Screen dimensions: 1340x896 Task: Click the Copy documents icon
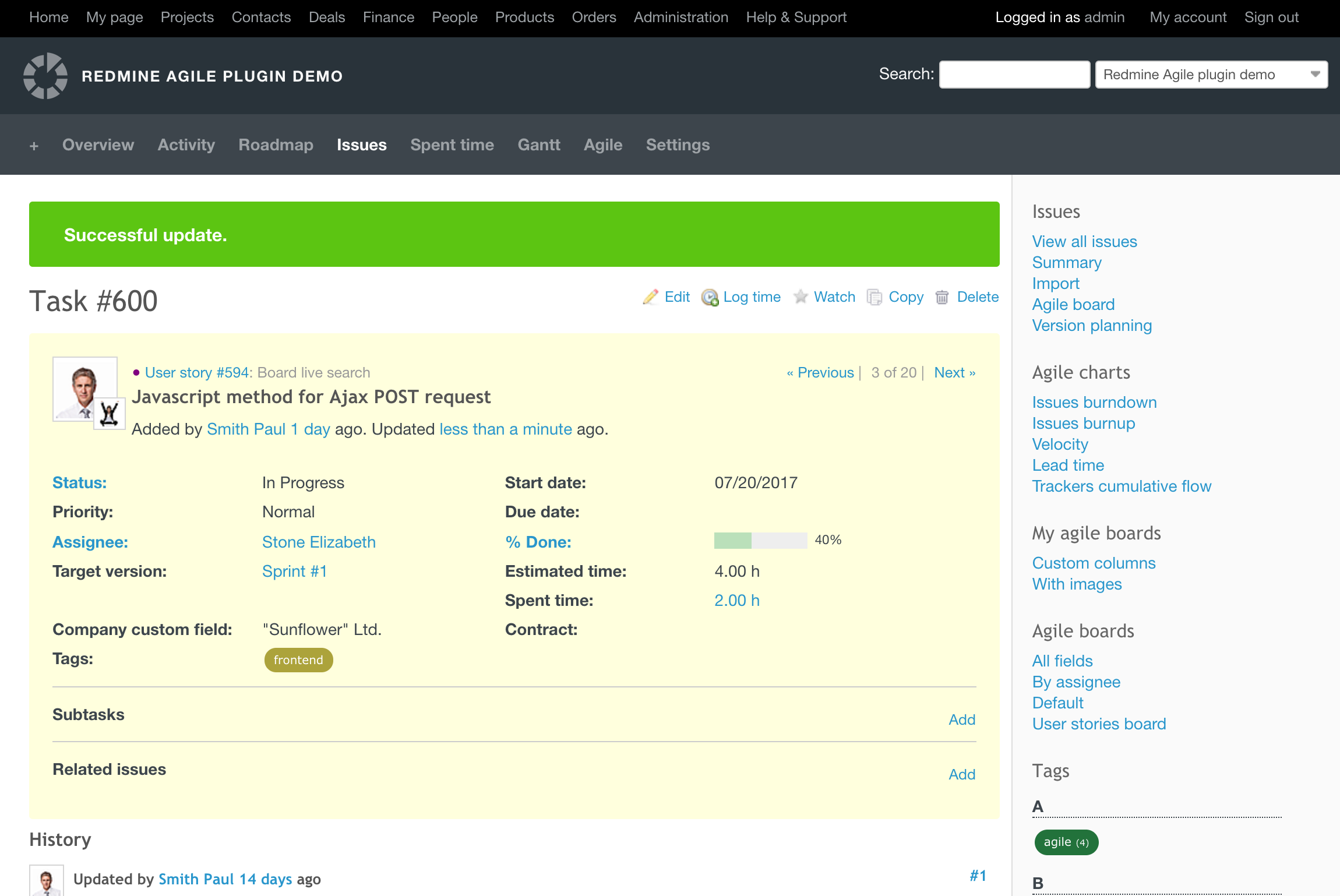[874, 298]
